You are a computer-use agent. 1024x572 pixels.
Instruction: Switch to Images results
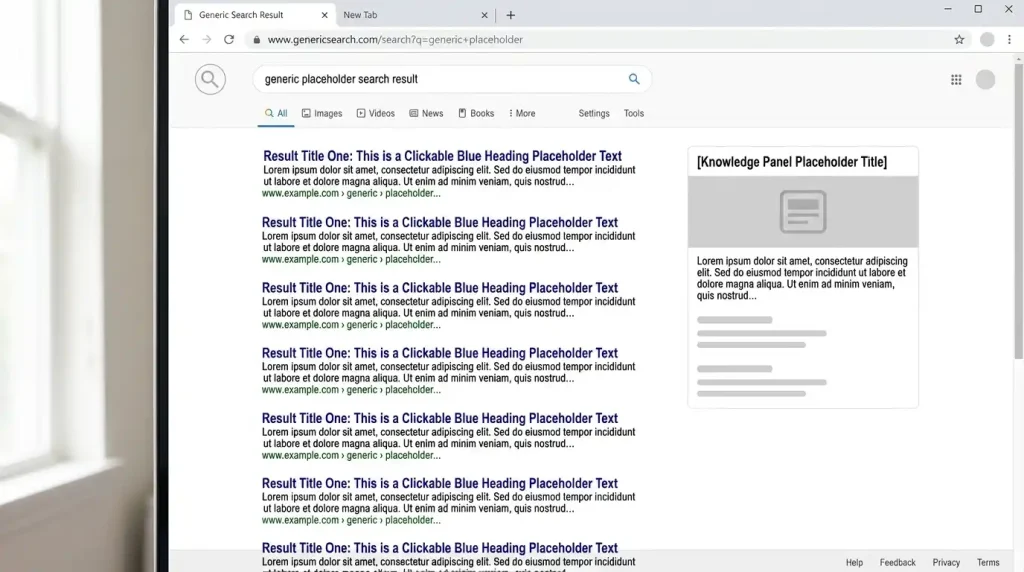pyautogui.click(x=322, y=114)
